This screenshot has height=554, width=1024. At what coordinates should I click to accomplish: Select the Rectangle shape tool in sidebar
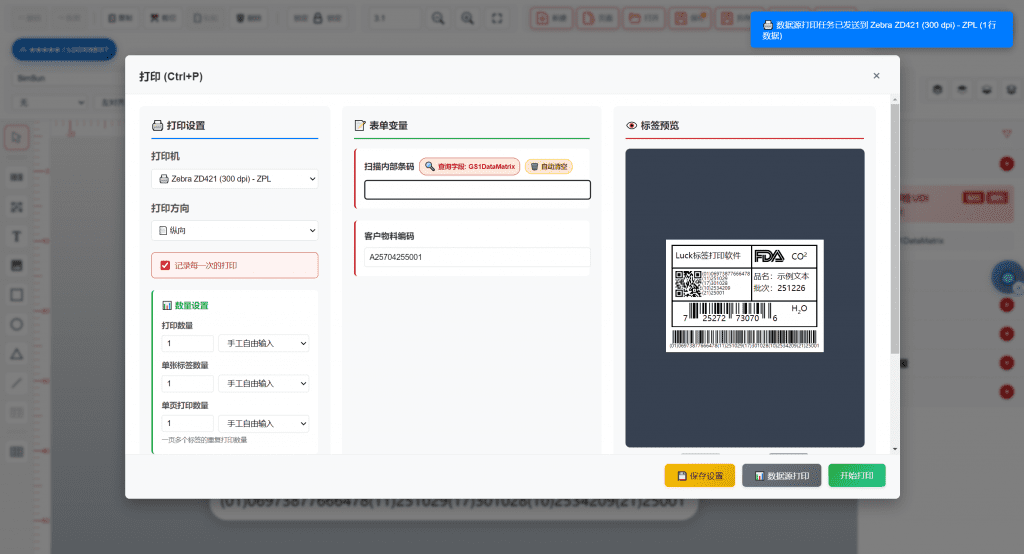(x=16, y=295)
